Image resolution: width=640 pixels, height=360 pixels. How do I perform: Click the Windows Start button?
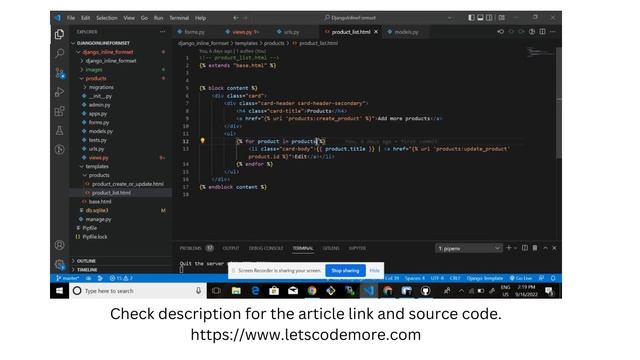60,291
